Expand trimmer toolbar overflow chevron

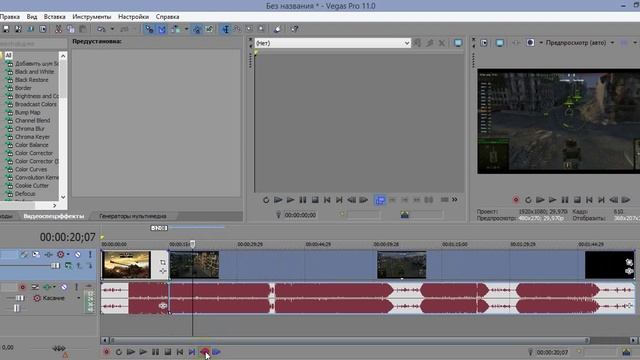click(455, 200)
